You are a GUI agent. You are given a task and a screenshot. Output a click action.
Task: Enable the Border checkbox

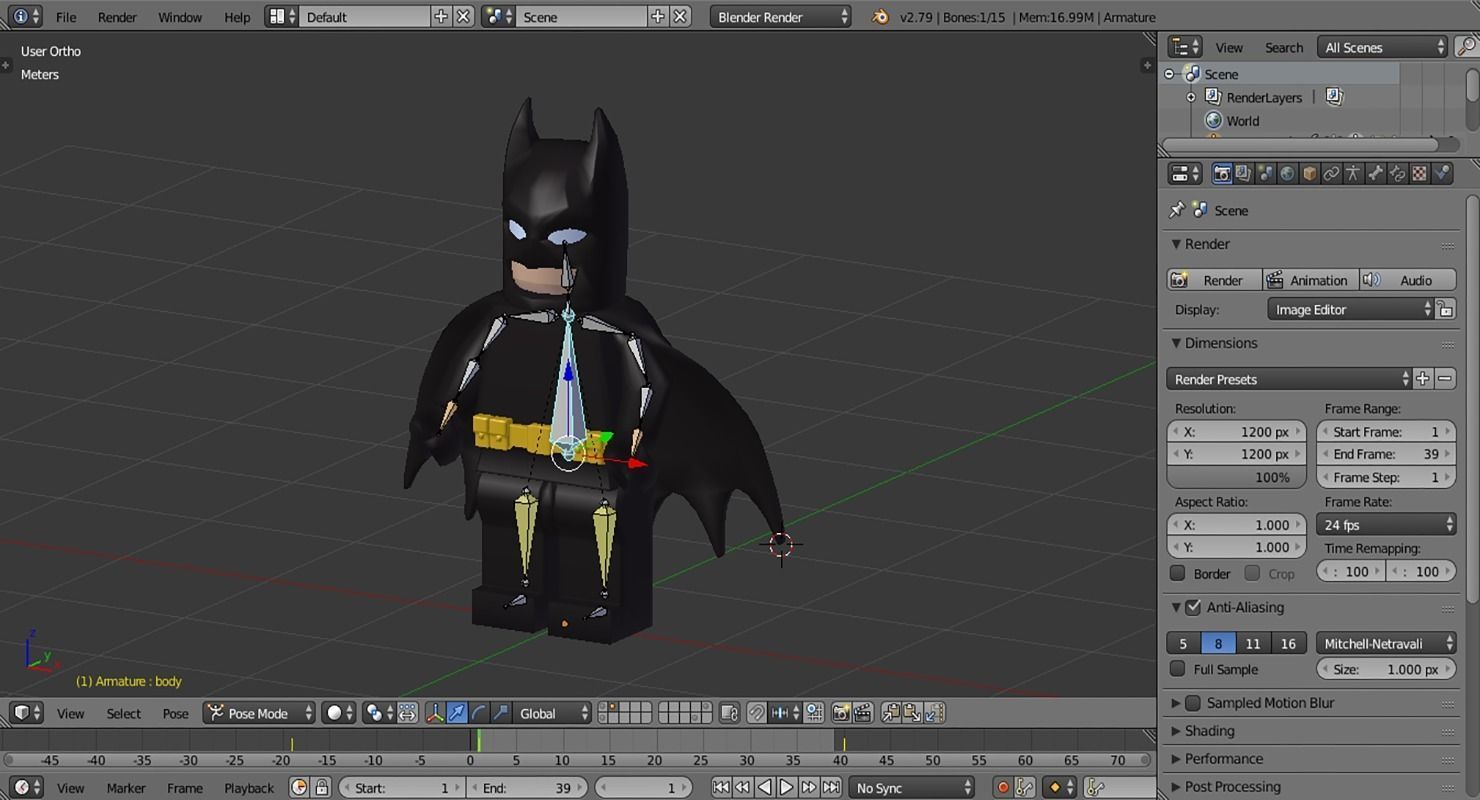pyautogui.click(x=1178, y=573)
